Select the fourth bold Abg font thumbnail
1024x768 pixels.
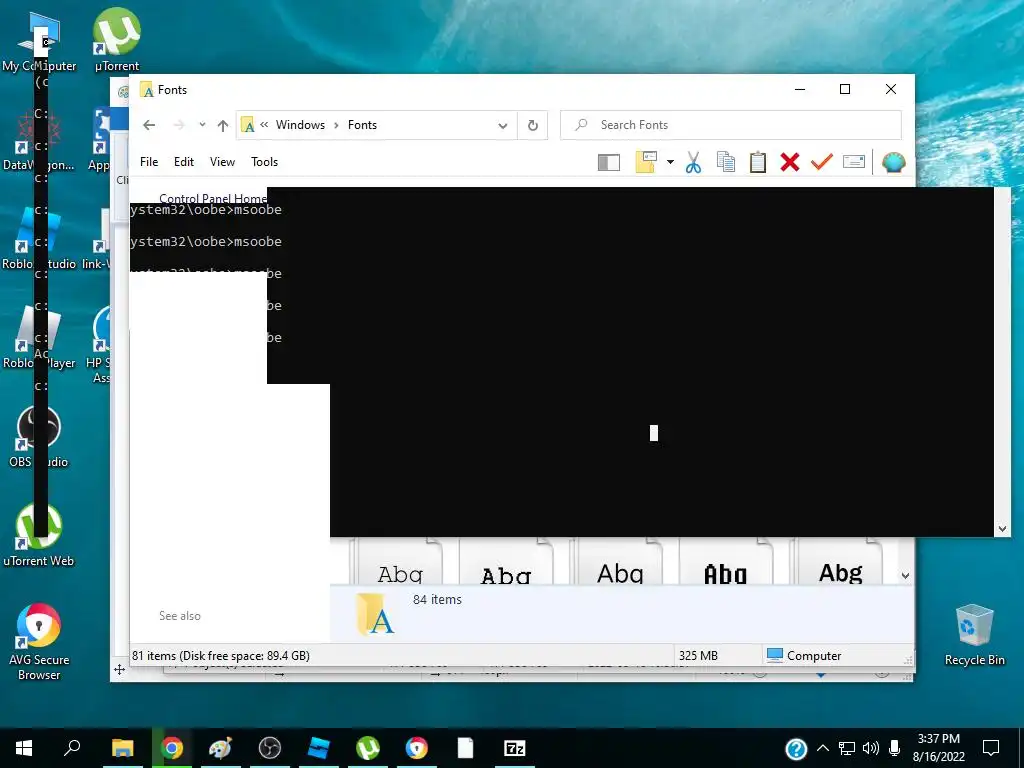(726, 562)
